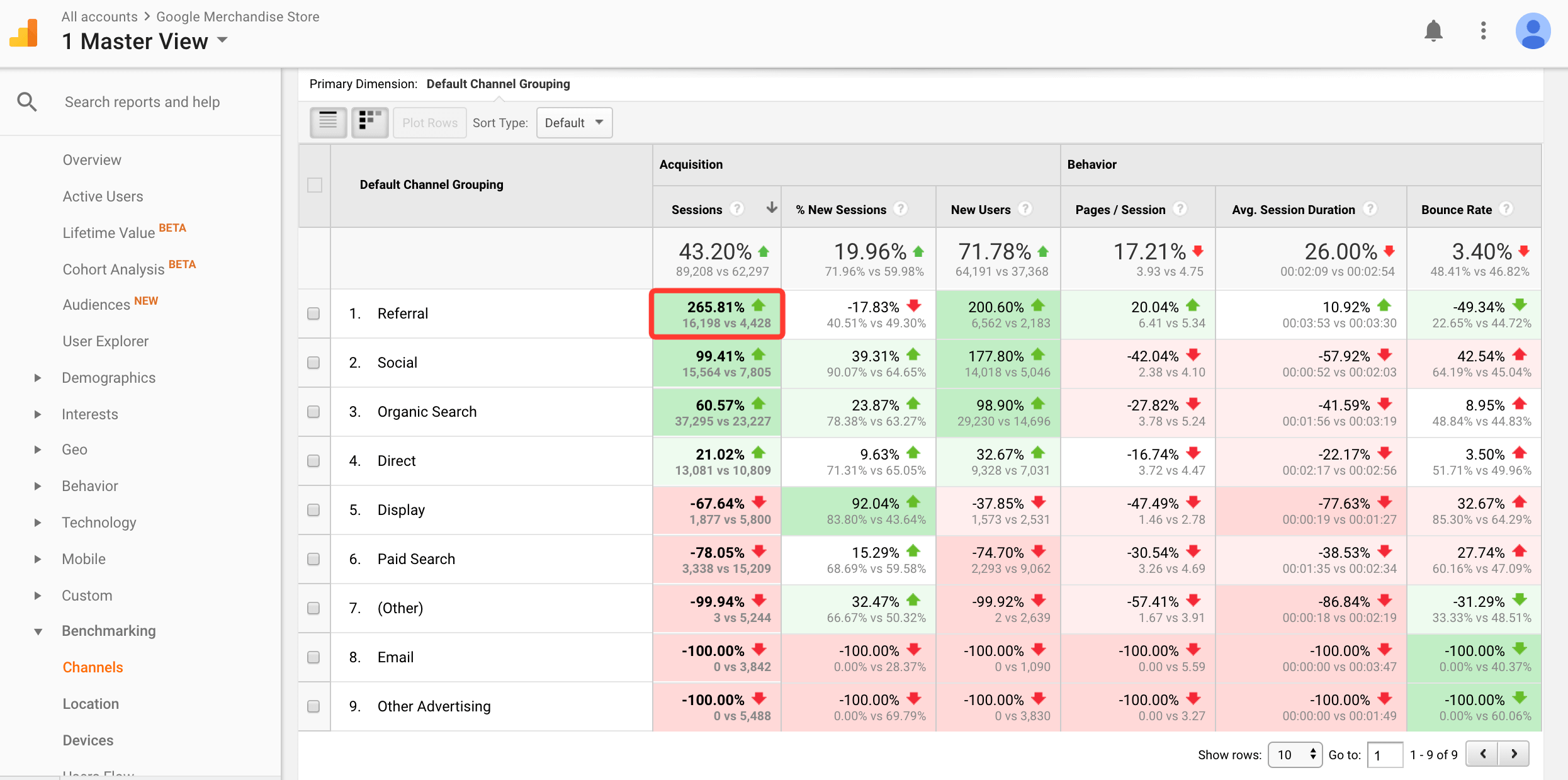
Task: Check the Direct row checkbox
Action: pos(313,461)
